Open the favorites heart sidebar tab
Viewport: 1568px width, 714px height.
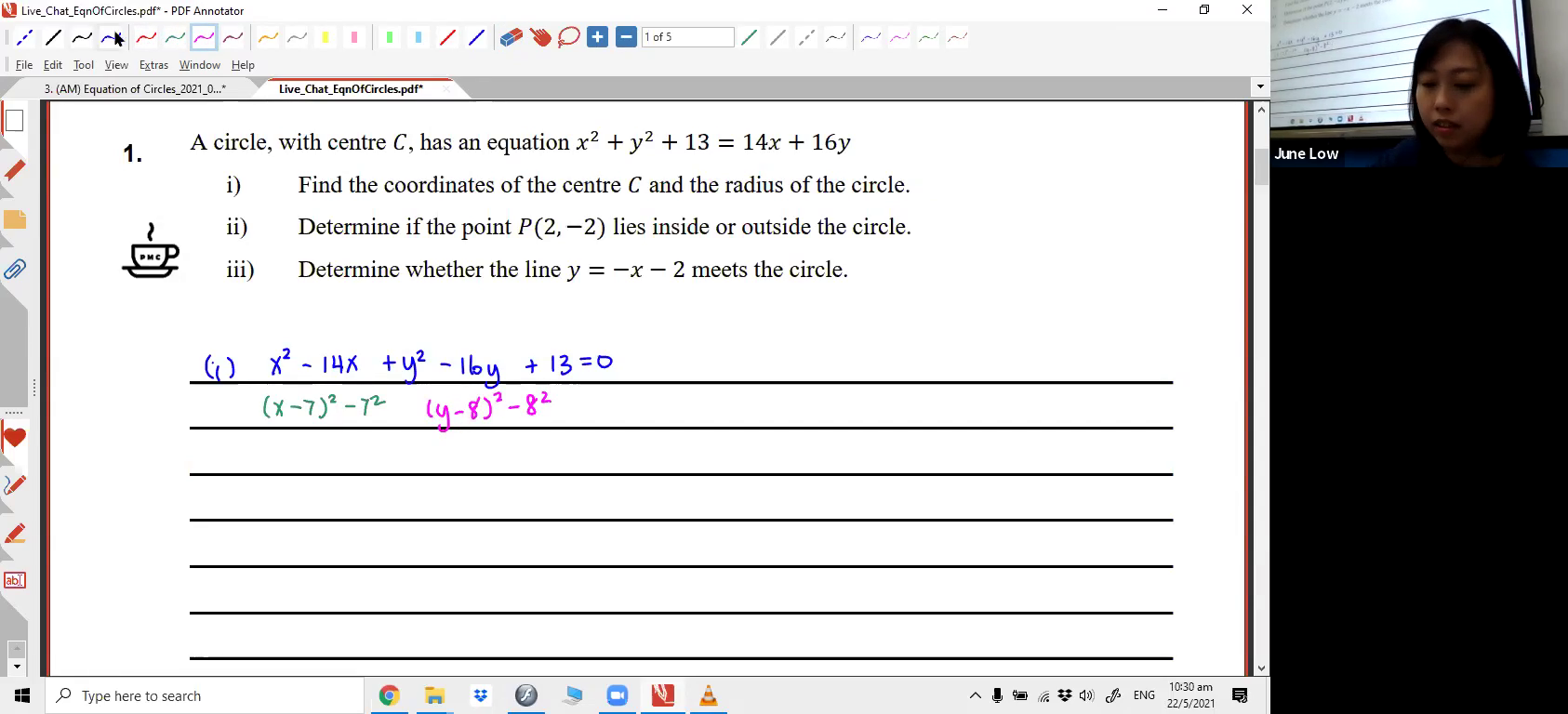15,438
